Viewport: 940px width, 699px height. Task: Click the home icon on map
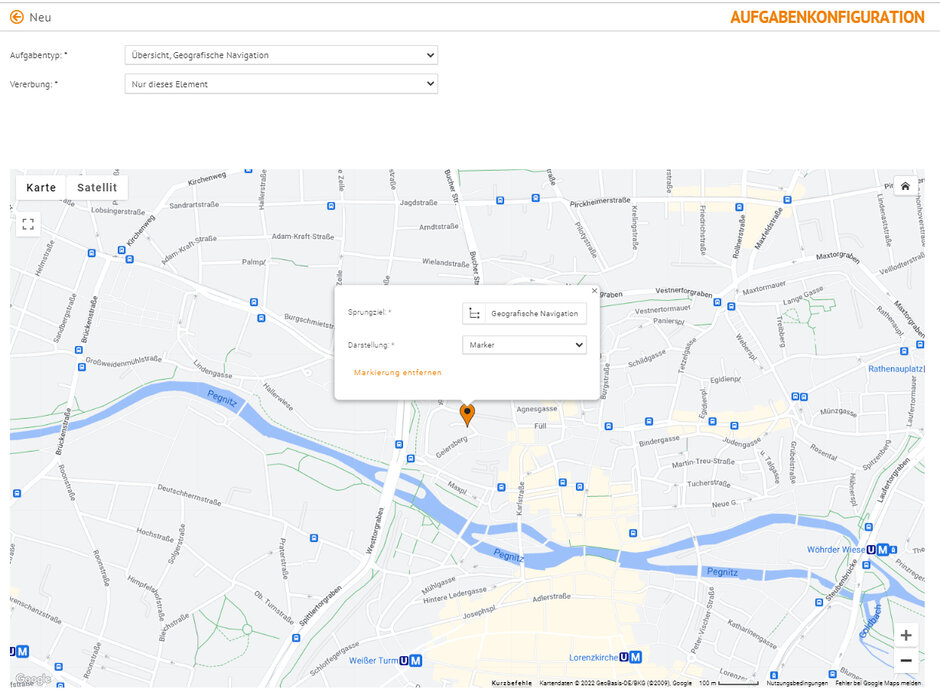[x=904, y=186]
